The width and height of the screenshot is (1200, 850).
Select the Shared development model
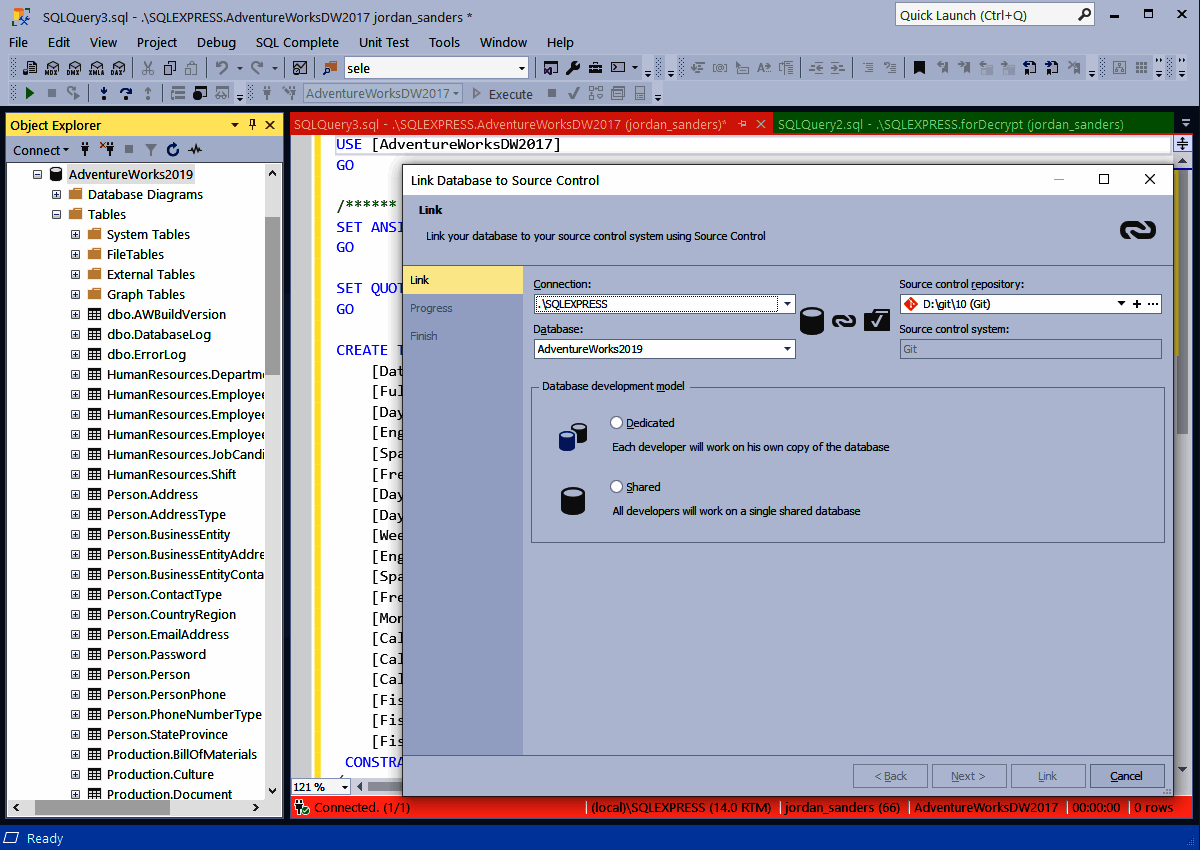[616, 486]
